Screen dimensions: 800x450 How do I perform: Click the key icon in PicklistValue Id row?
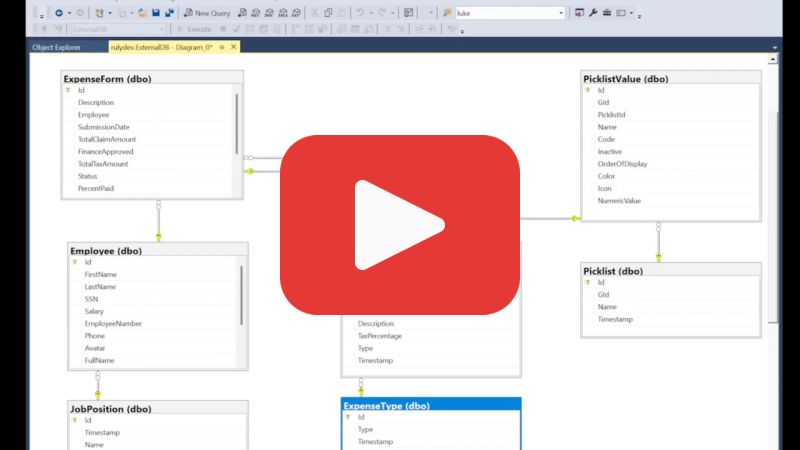pos(588,90)
